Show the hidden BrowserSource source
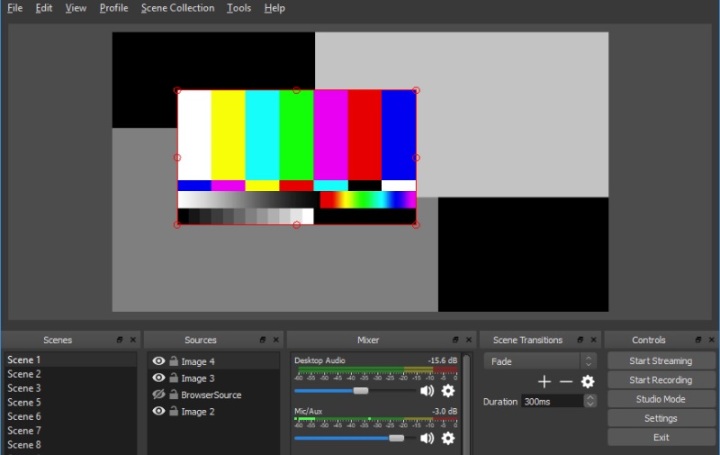720x455 pixels. (x=158, y=394)
